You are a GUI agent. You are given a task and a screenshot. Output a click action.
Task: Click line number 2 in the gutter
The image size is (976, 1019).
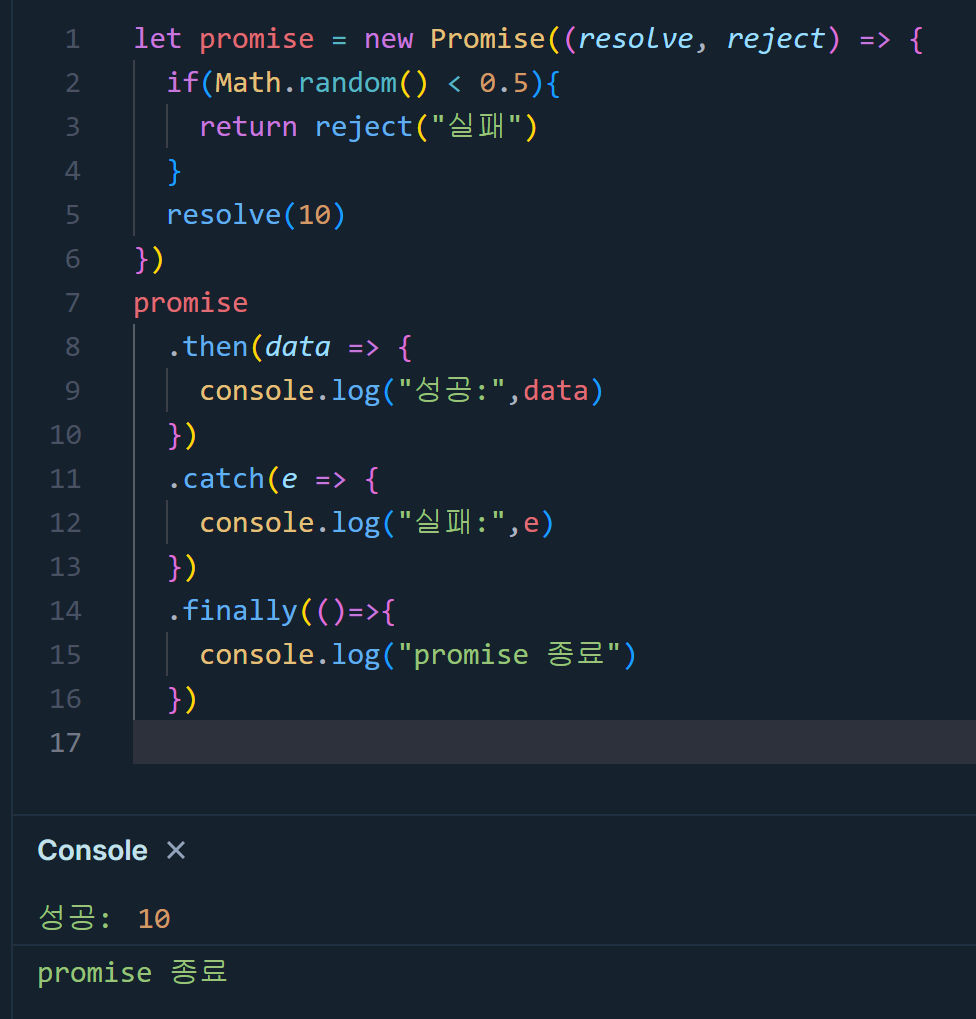click(72, 83)
